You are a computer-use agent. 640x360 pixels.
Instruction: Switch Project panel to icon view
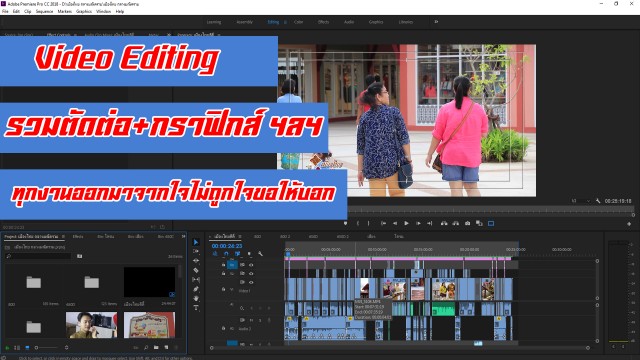click(27, 348)
